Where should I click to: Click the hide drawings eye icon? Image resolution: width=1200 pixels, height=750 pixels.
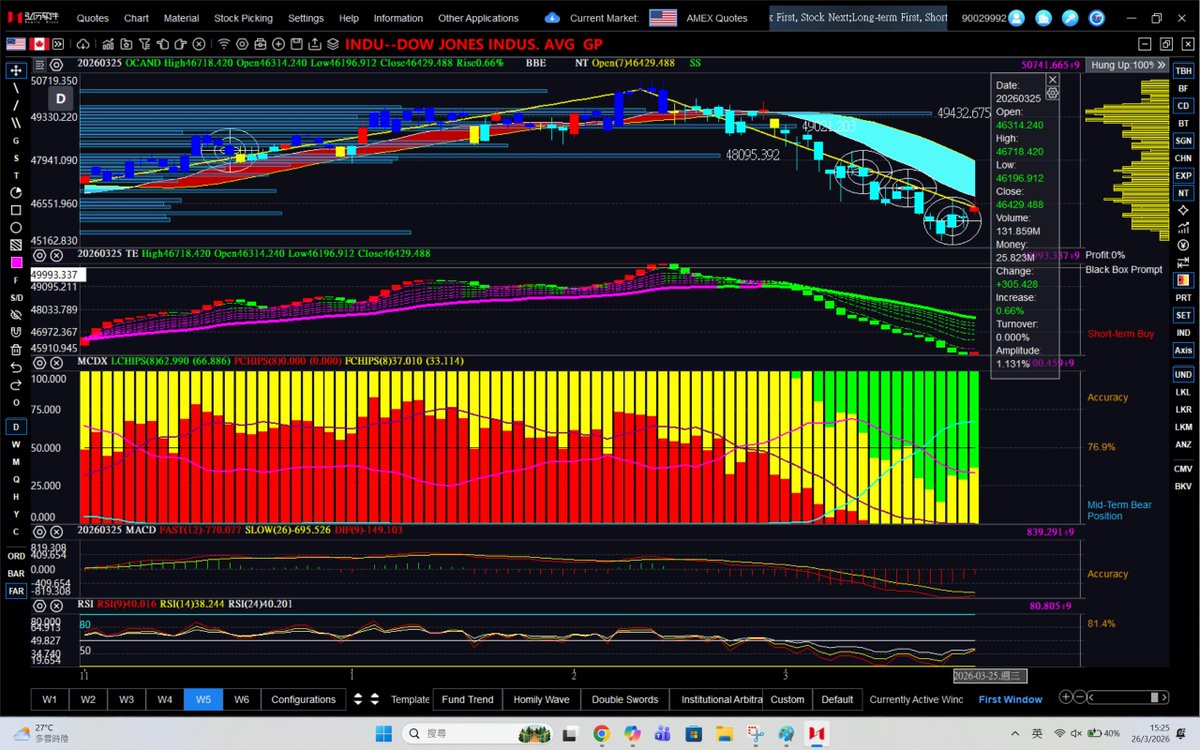click(x=16, y=315)
